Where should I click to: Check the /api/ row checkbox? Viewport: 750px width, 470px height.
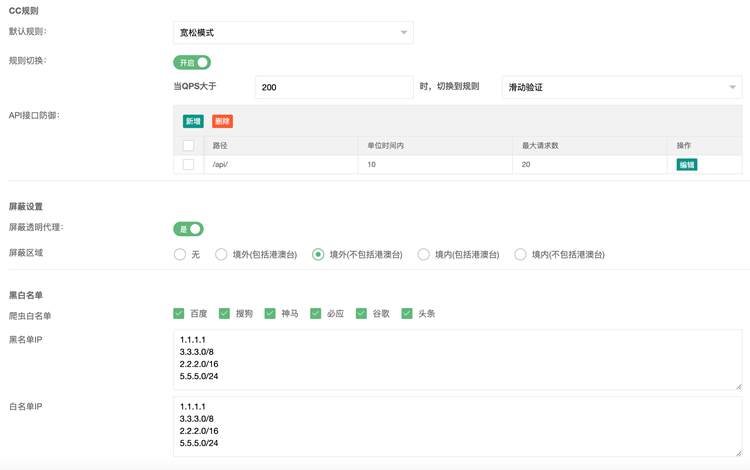(188, 164)
